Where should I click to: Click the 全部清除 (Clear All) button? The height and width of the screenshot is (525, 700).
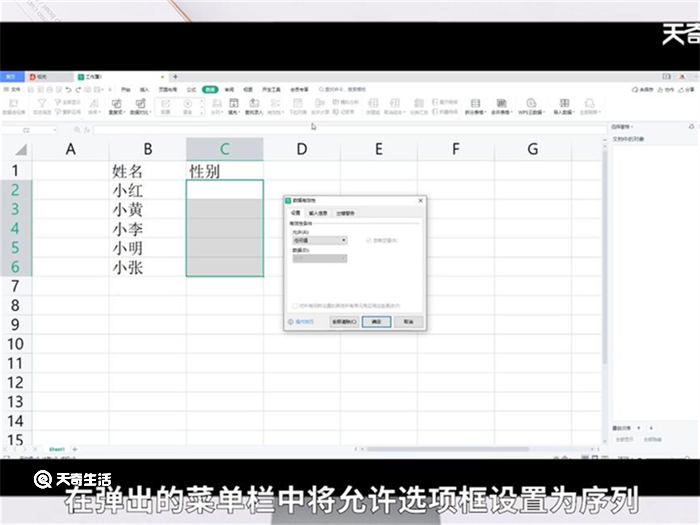[344, 322]
